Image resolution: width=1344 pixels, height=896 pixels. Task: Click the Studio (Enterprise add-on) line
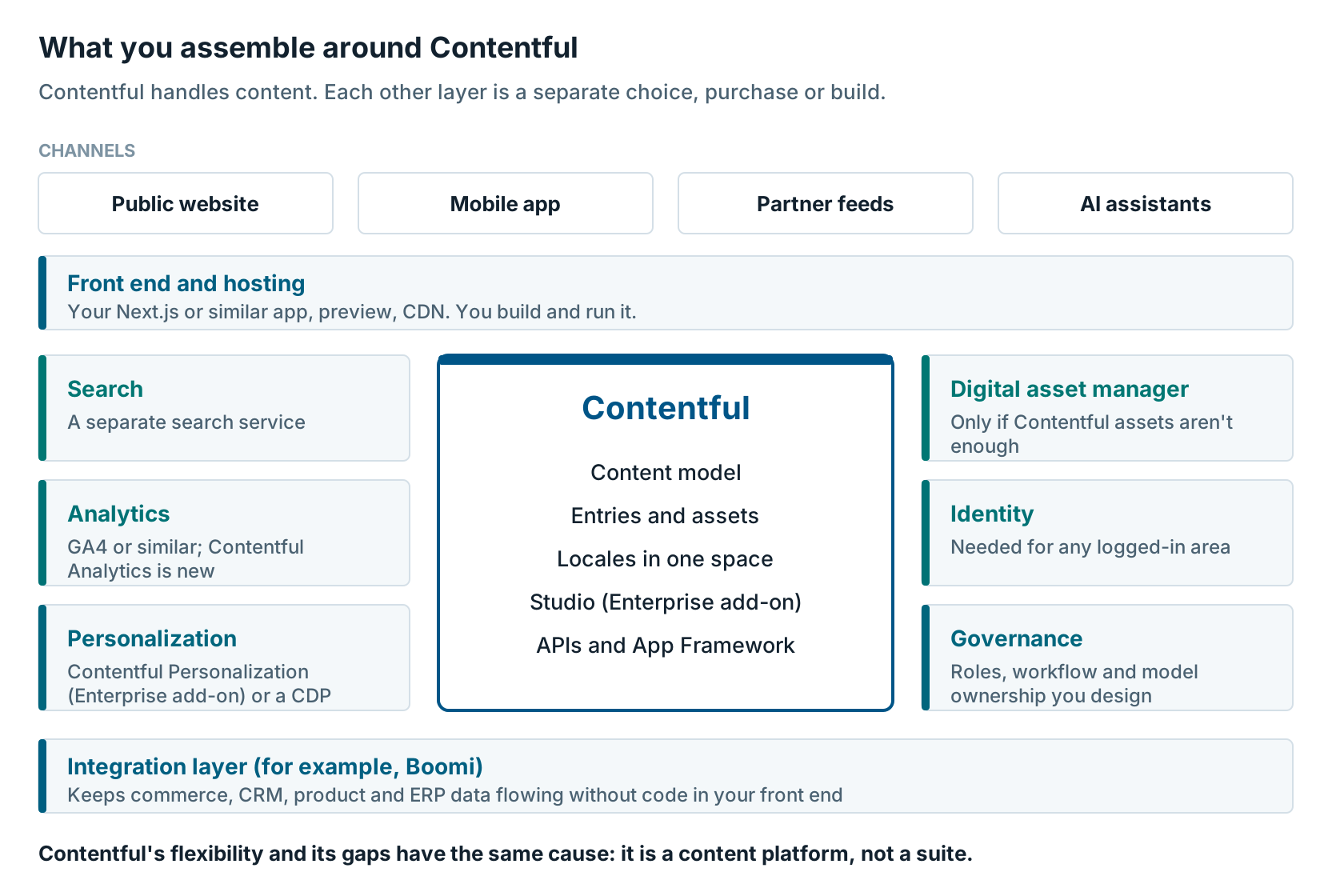(x=666, y=602)
